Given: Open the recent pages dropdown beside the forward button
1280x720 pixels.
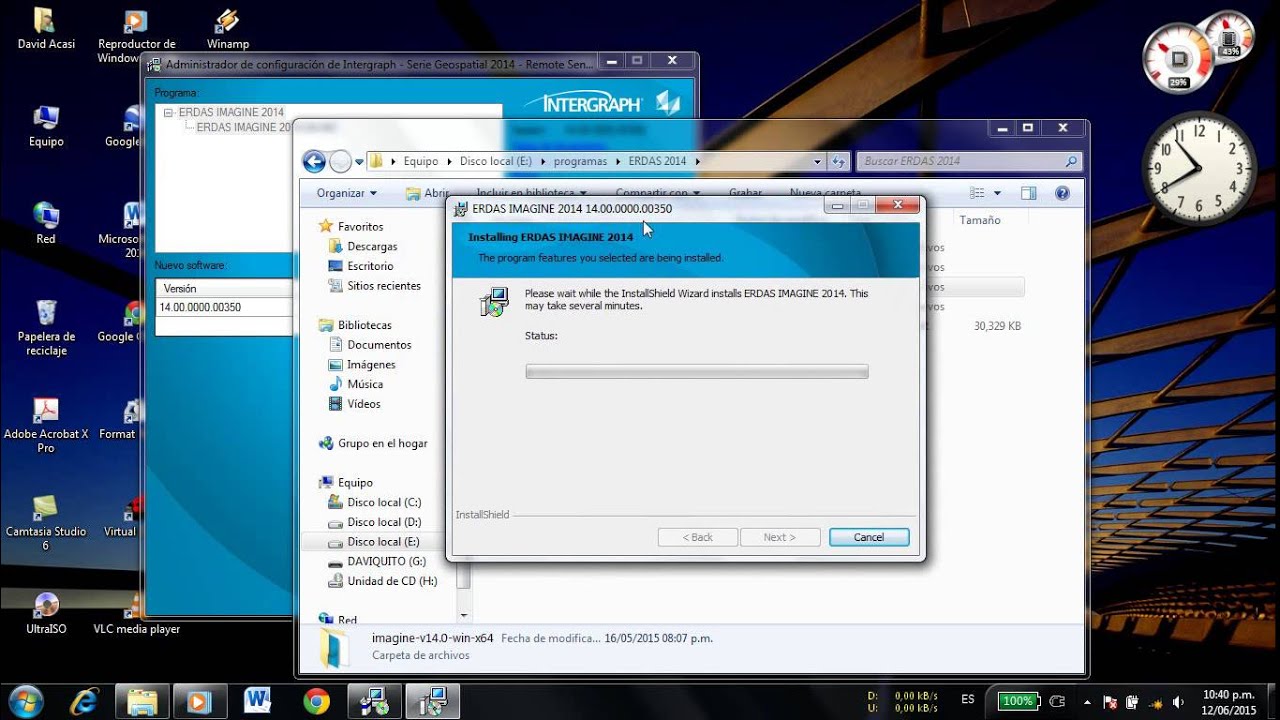Looking at the screenshot, I should pyautogui.click(x=359, y=162).
